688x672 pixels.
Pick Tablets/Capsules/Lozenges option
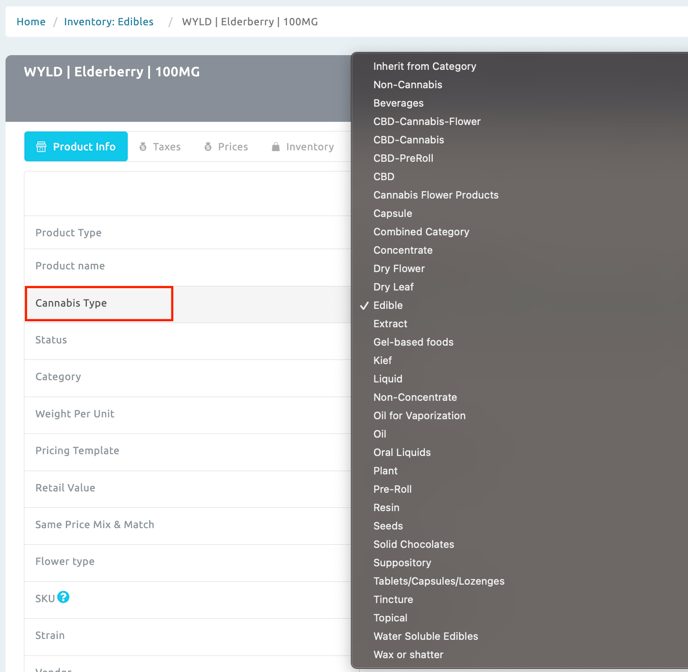pos(439,581)
